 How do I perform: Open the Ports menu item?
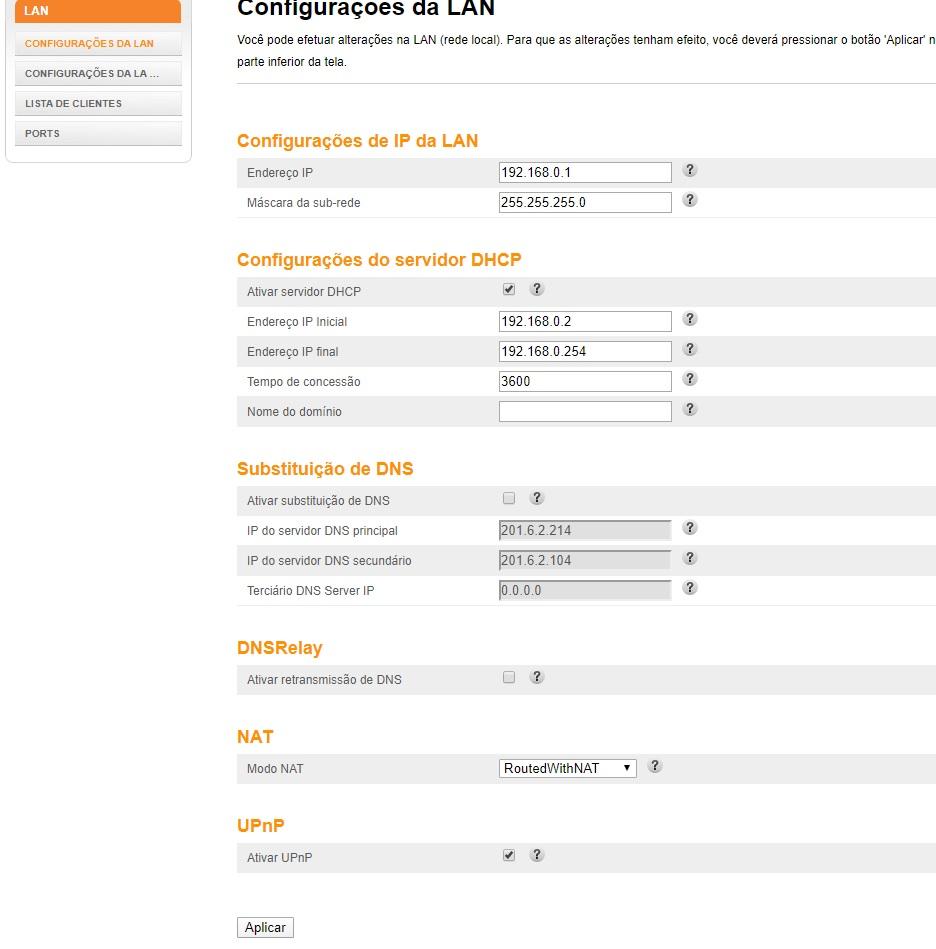(x=98, y=133)
